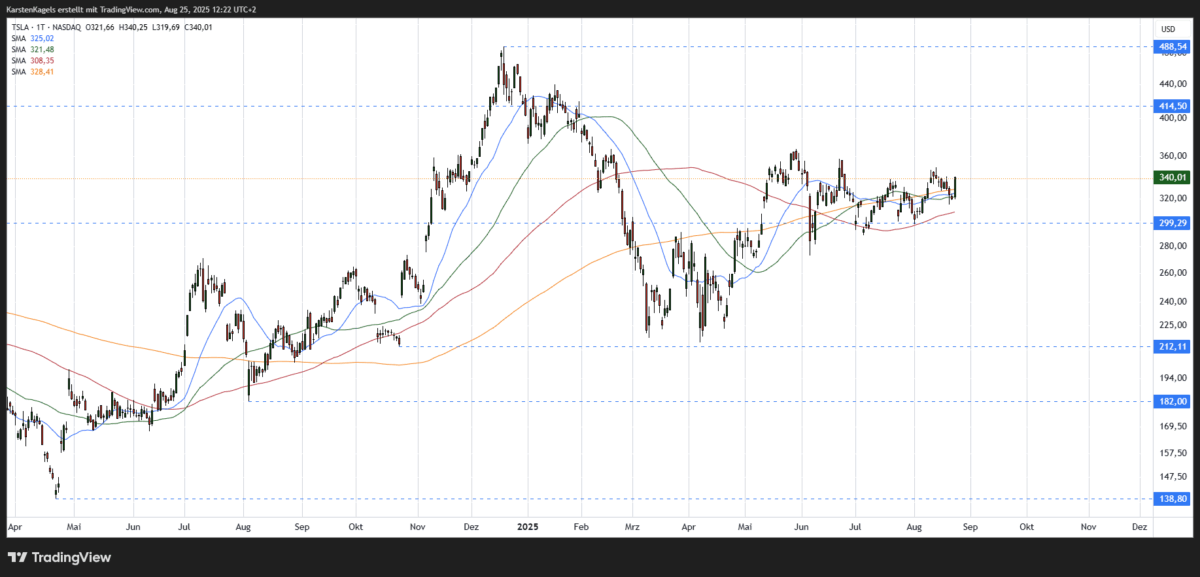Click the Apr label at the time axis start
Screen dimensions: 1200x577
point(15,523)
